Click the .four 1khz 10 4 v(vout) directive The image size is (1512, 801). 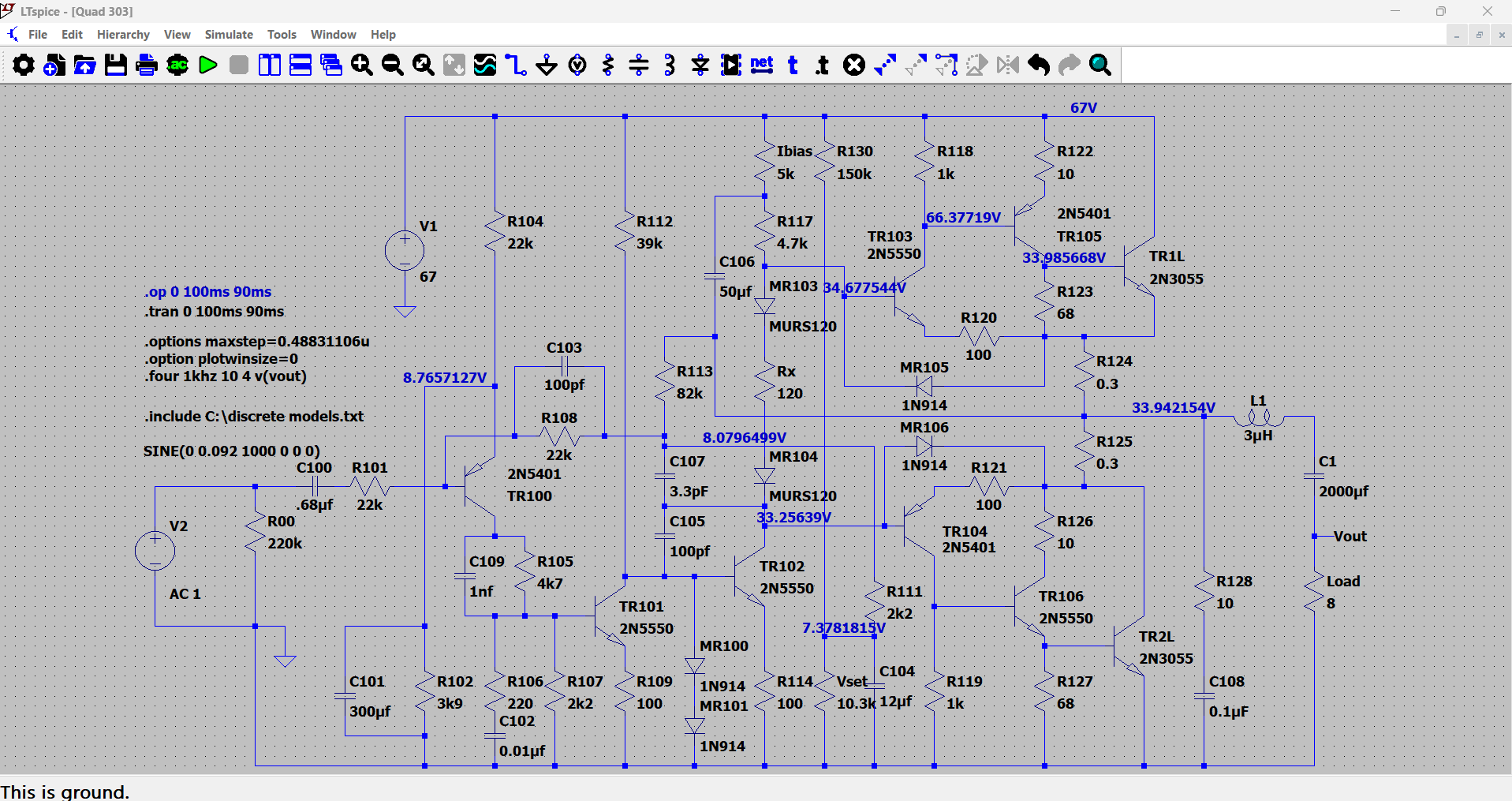(x=226, y=376)
